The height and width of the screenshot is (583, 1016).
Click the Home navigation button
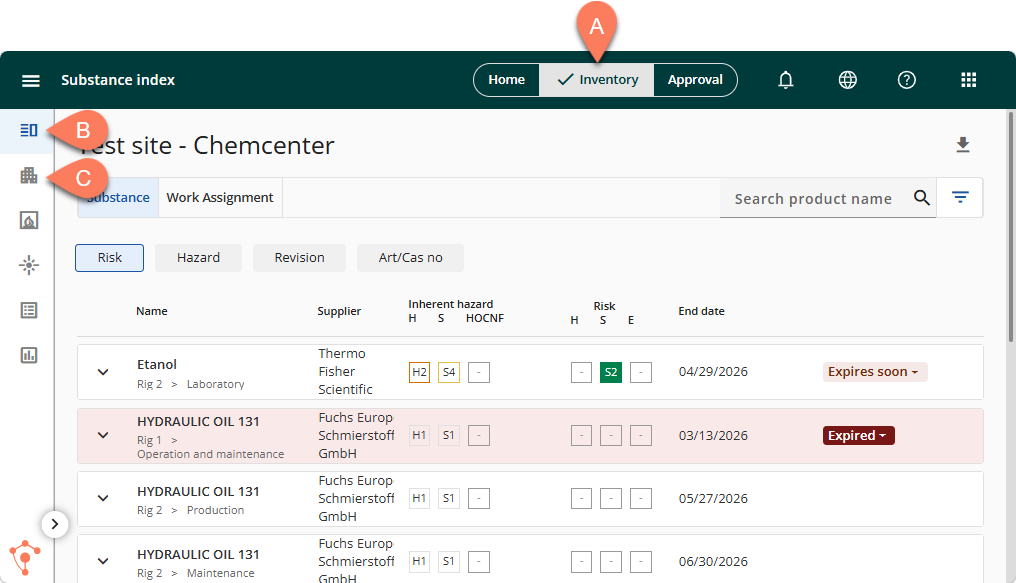[x=507, y=80]
